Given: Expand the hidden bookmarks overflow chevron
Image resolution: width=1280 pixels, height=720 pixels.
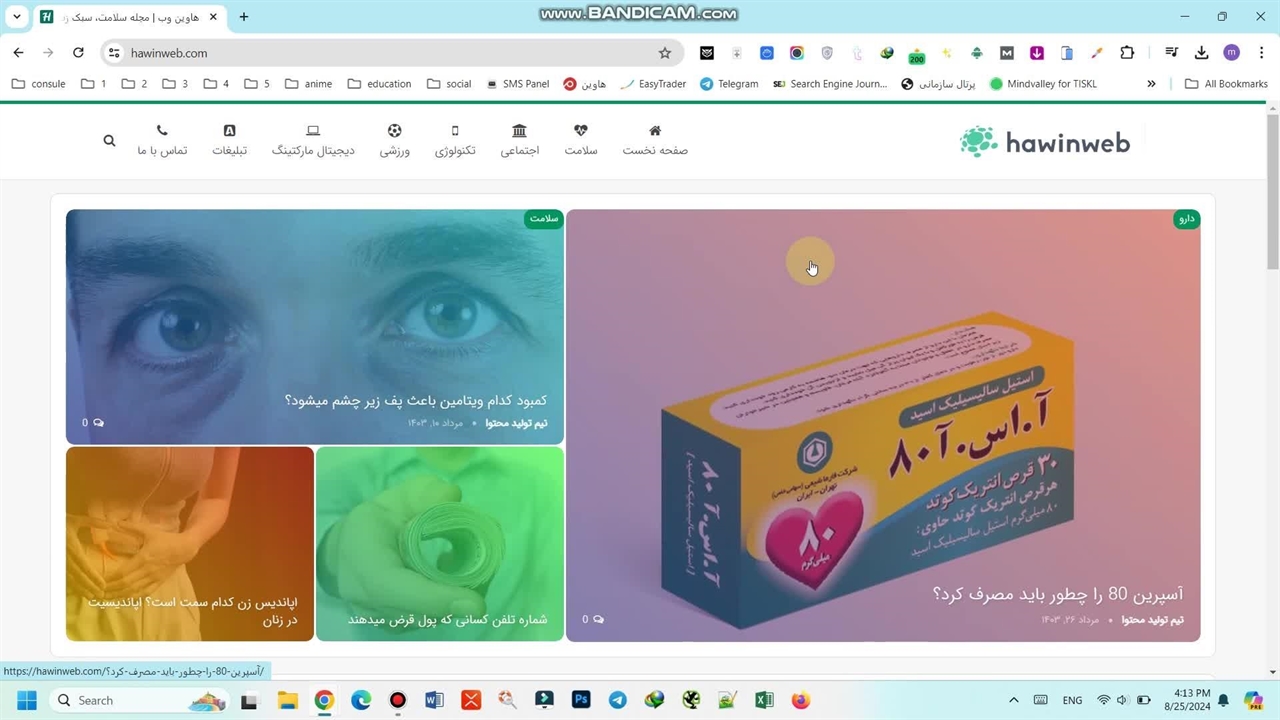Looking at the screenshot, I should pos(1151,84).
